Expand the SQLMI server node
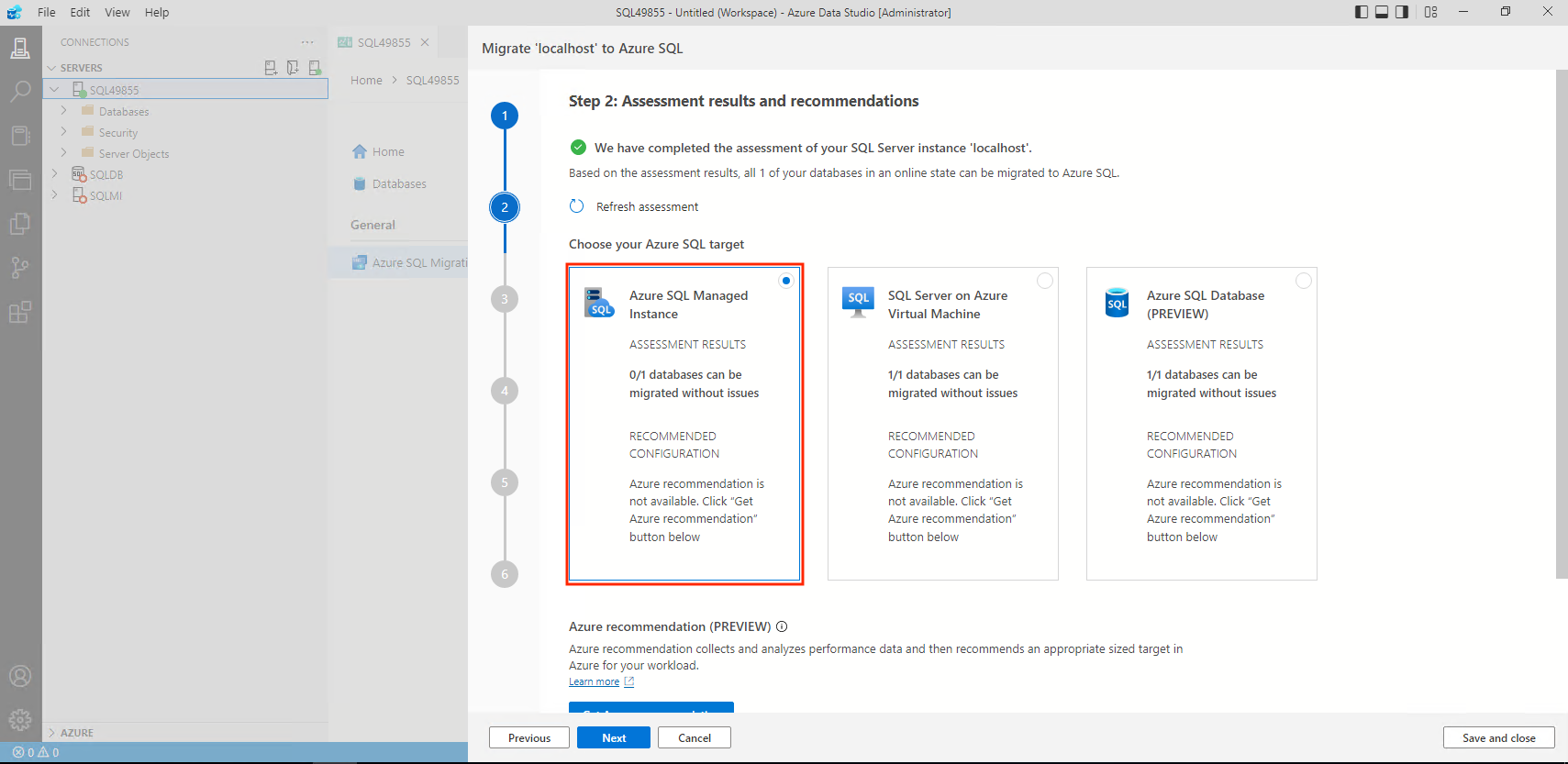This screenshot has width=1568, height=764. click(x=54, y=195)
